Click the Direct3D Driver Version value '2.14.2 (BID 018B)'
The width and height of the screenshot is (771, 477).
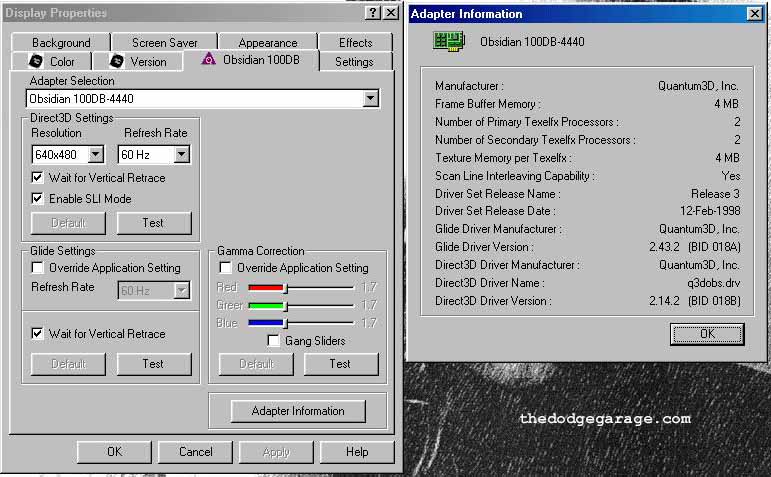tap(695, 301)
